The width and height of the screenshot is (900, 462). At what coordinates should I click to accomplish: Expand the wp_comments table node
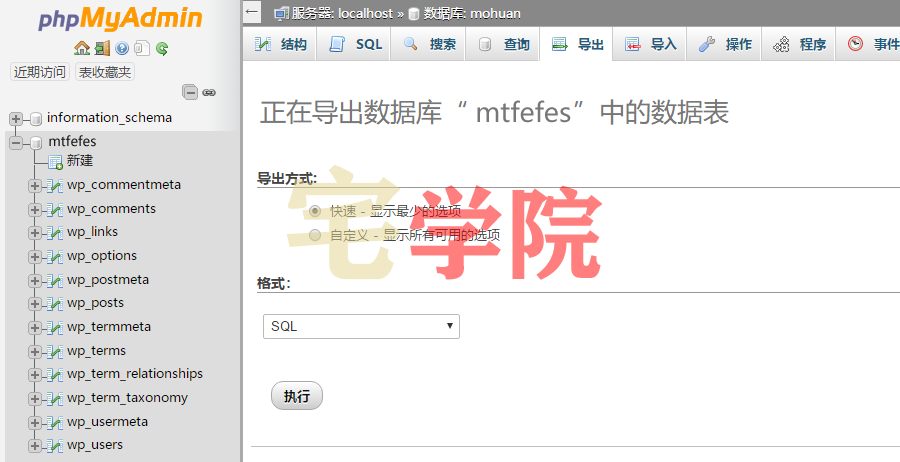point(35,209)
